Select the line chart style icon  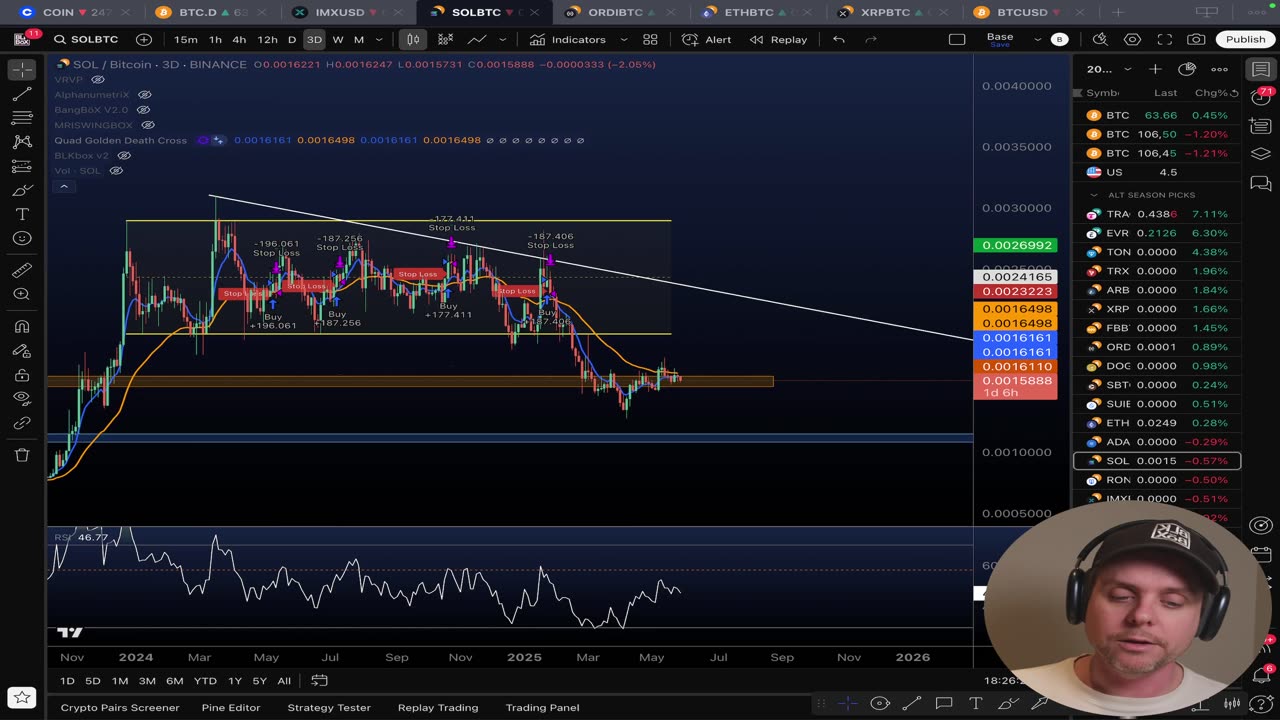point(477,39)
